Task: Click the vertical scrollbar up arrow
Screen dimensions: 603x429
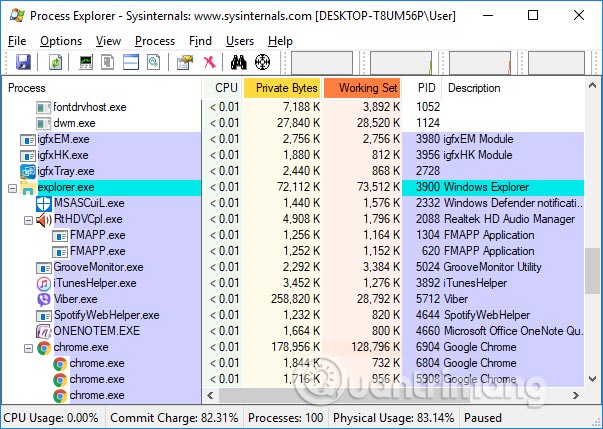Action: click(x=592, y=86)
